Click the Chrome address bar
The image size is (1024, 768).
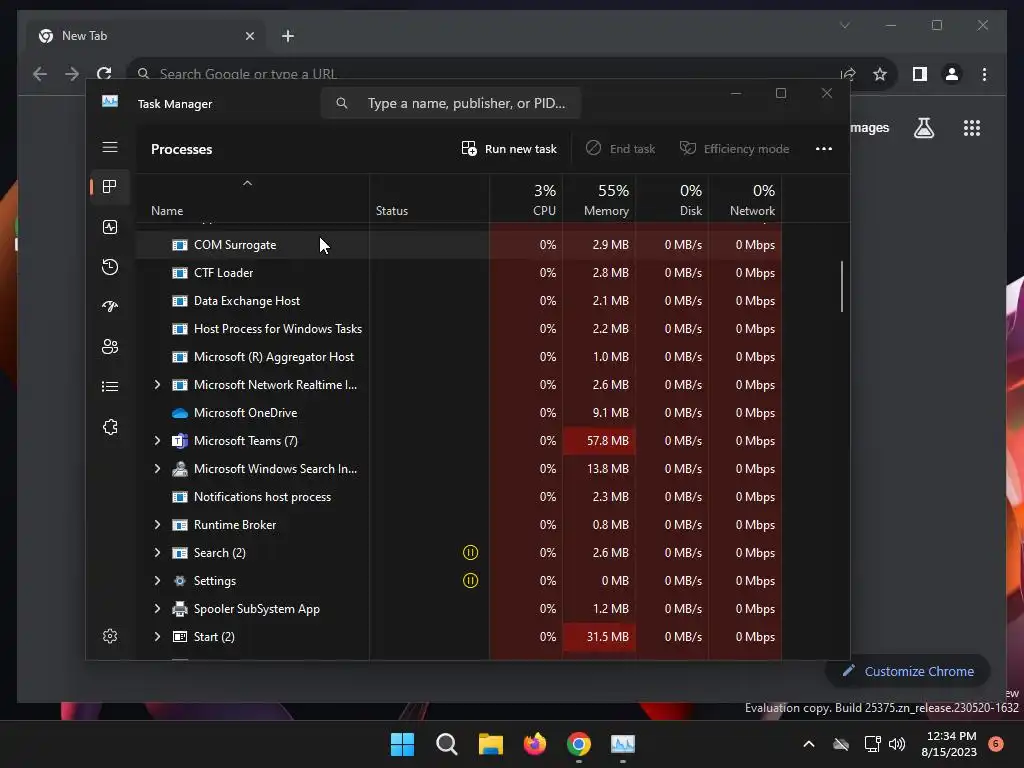click(483, 74)
